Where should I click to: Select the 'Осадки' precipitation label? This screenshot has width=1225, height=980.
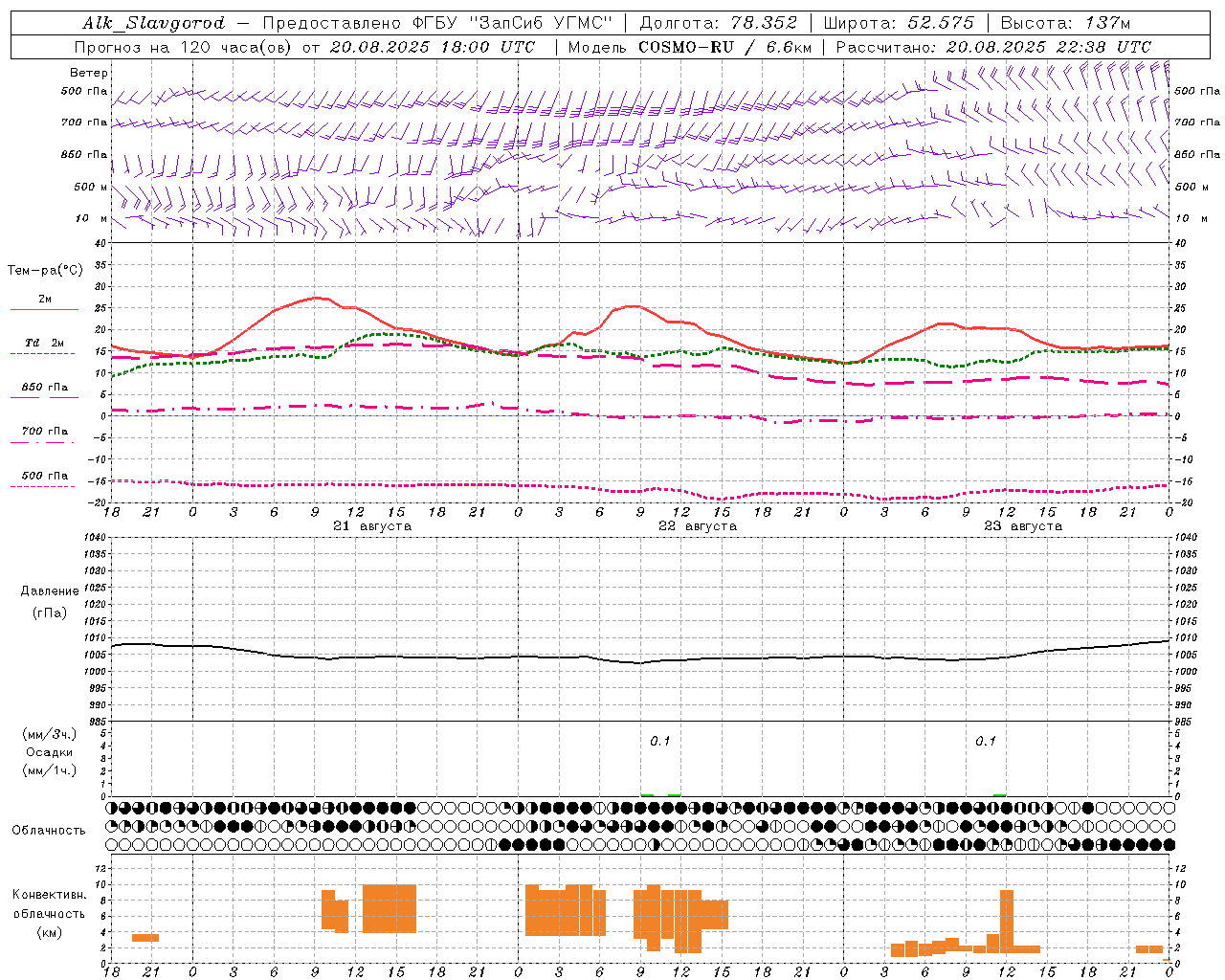point(50,752)
